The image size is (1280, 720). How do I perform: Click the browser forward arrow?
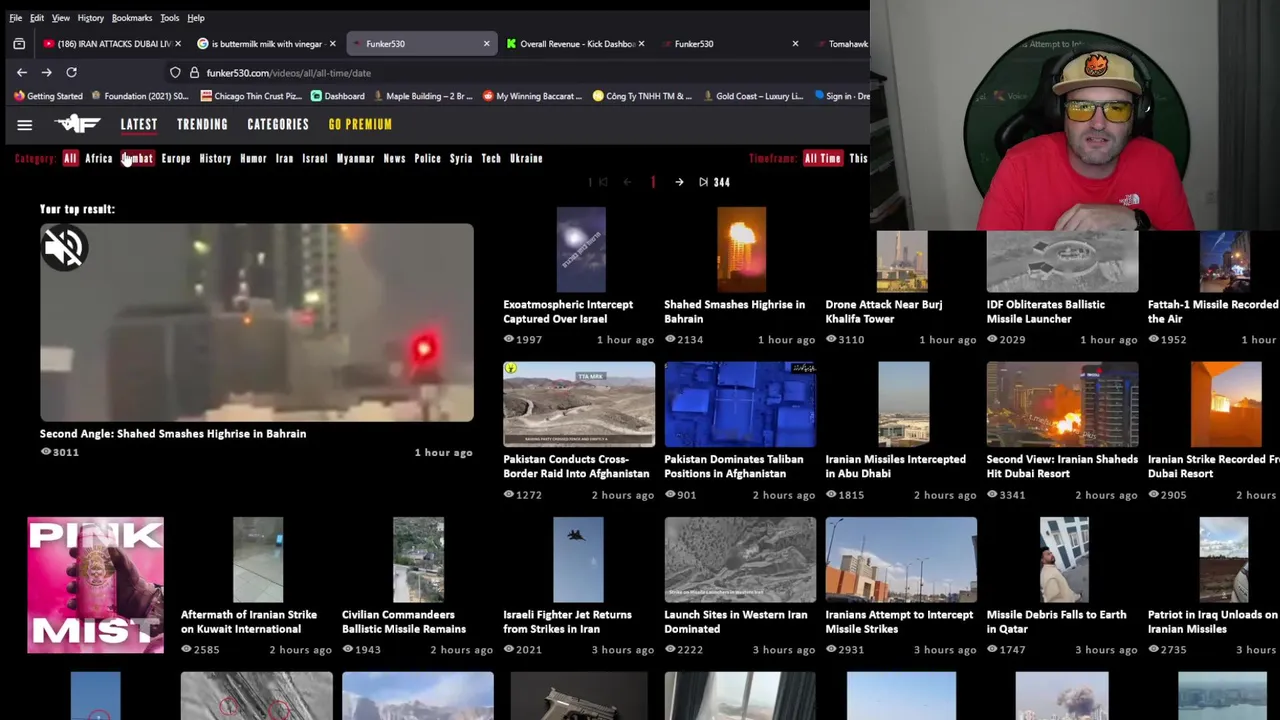[46, 72]
